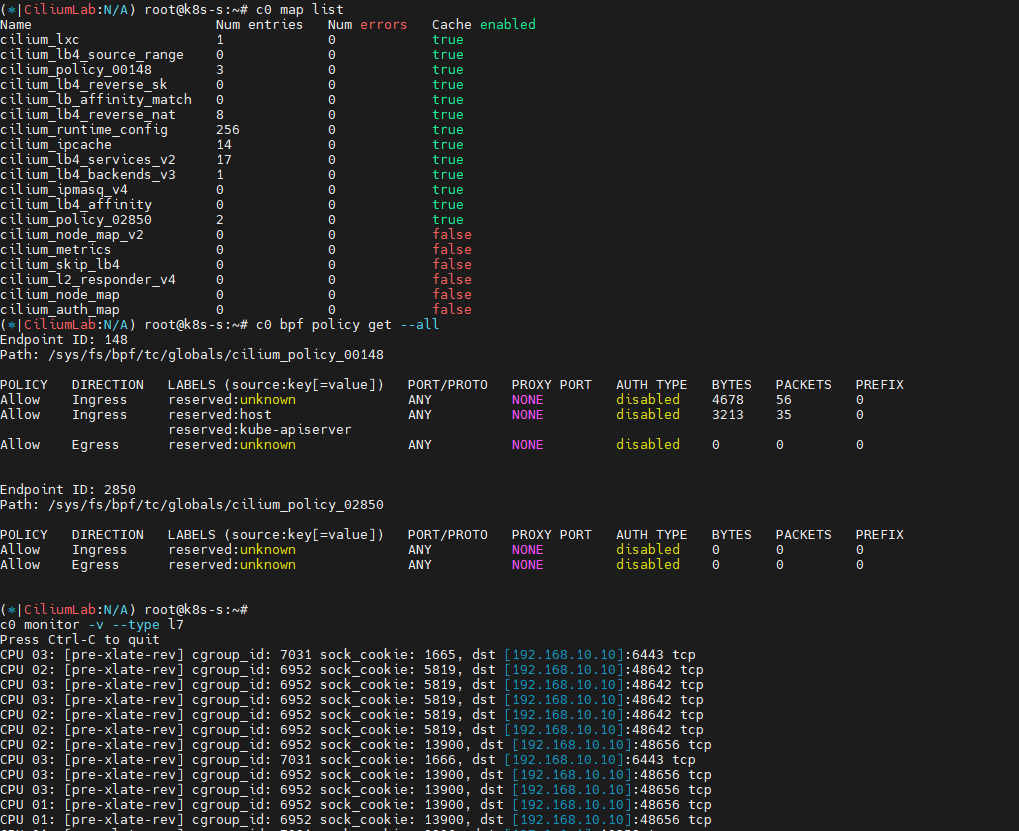Click the 'c0 bpf policy get --all' command

click(x=347, y=324)
